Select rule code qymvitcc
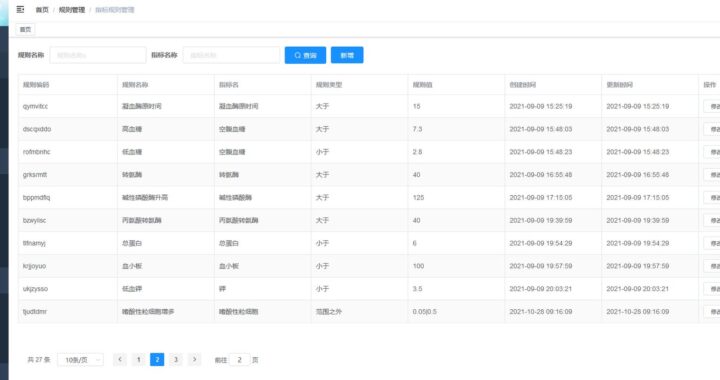Image resolution: width=720 pixels, height=380 pixels. point(35,106)
